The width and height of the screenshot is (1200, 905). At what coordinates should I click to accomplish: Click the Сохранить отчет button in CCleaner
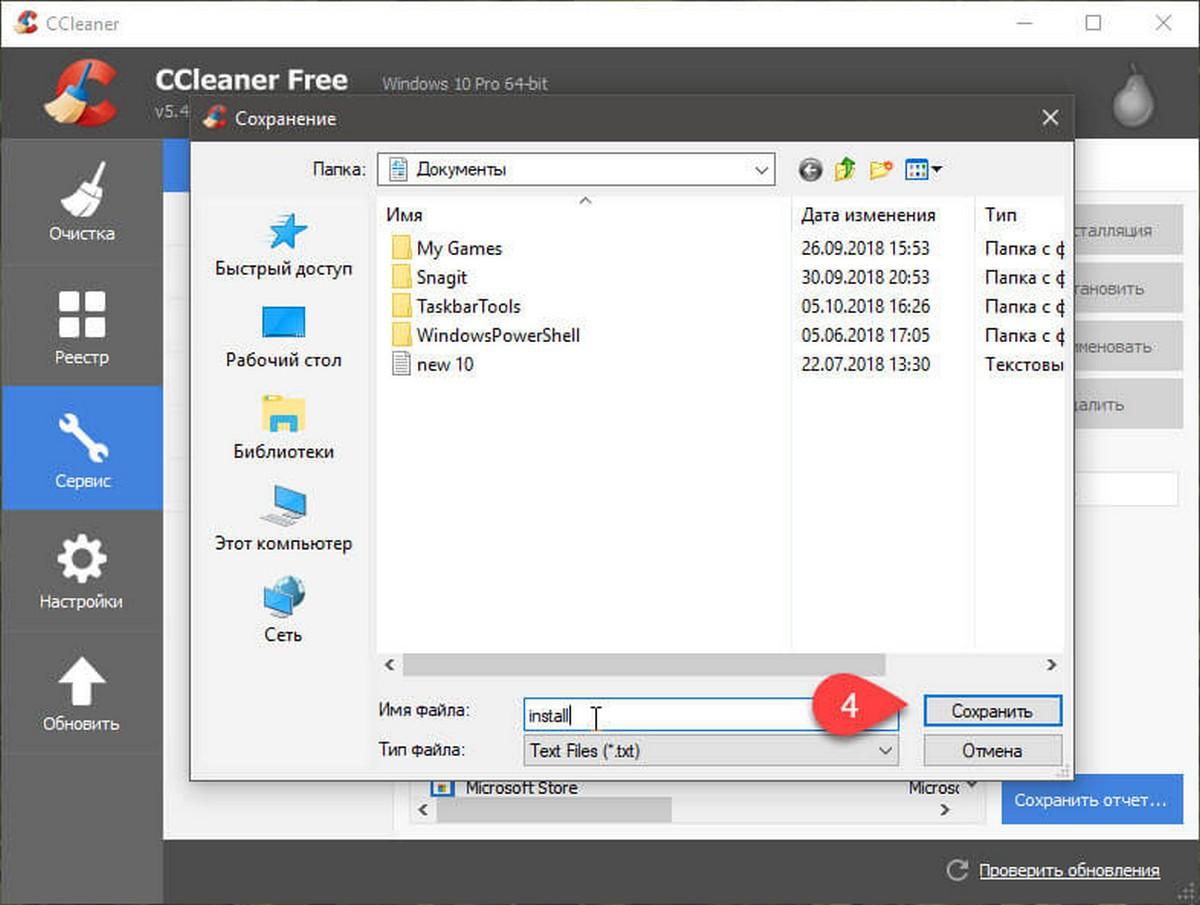tap(1090, 800)
